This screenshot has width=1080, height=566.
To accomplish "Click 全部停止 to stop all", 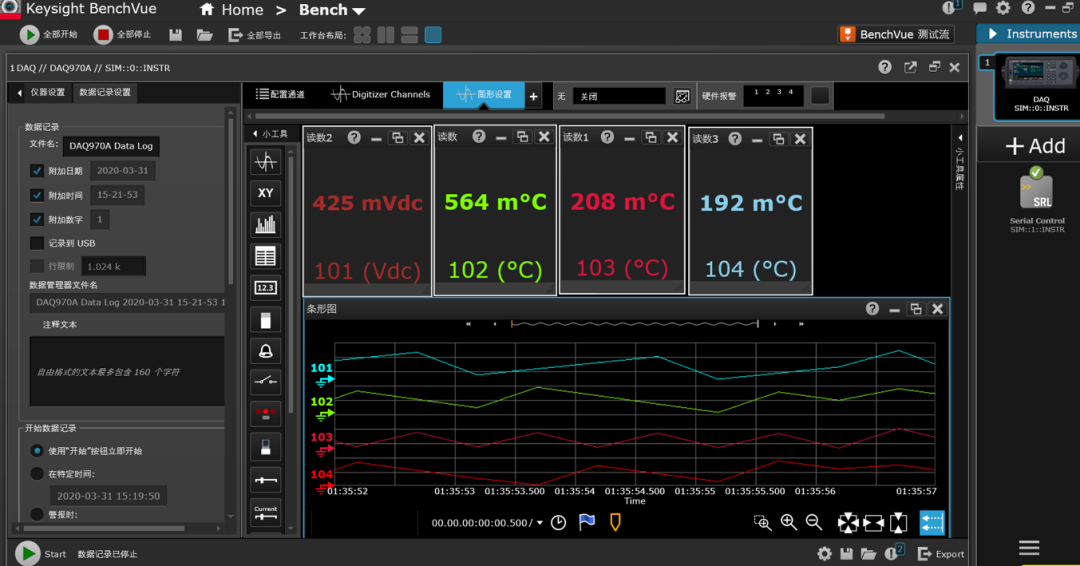I will click(x=122, y=34).
